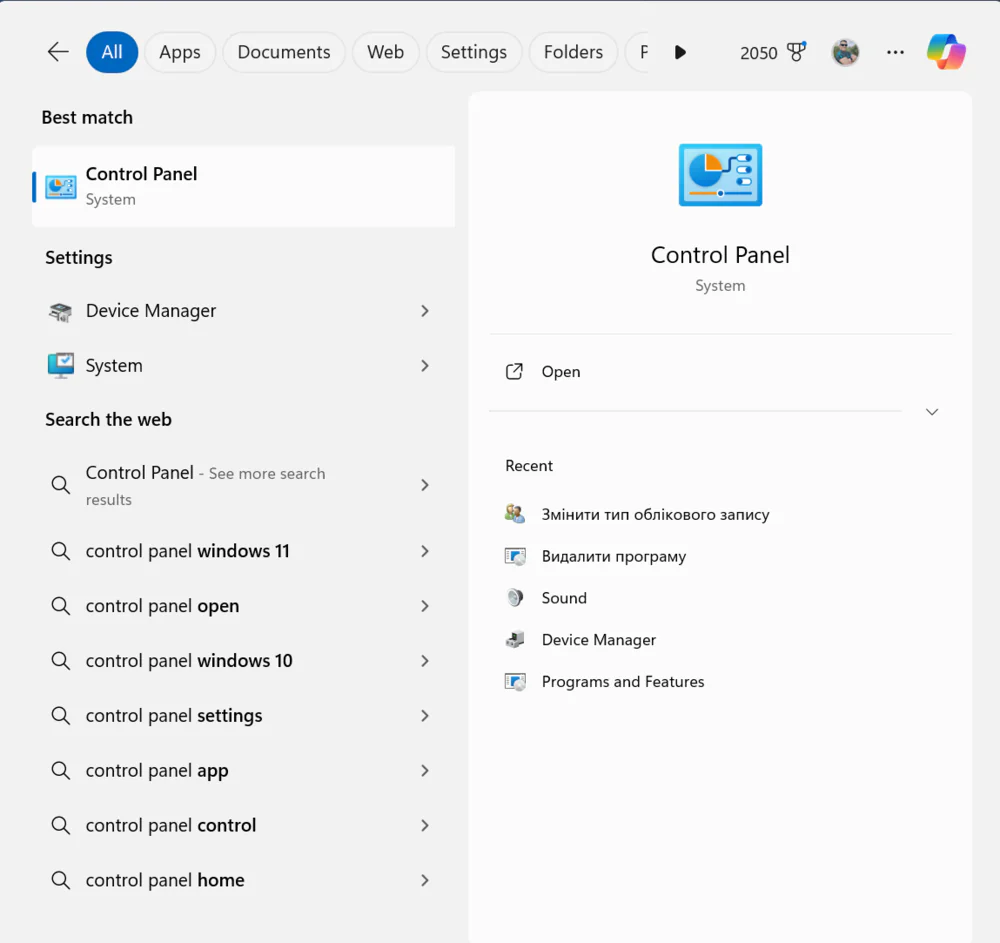Click the back arrow icon
1000x943 pixels.
[58, 52]
